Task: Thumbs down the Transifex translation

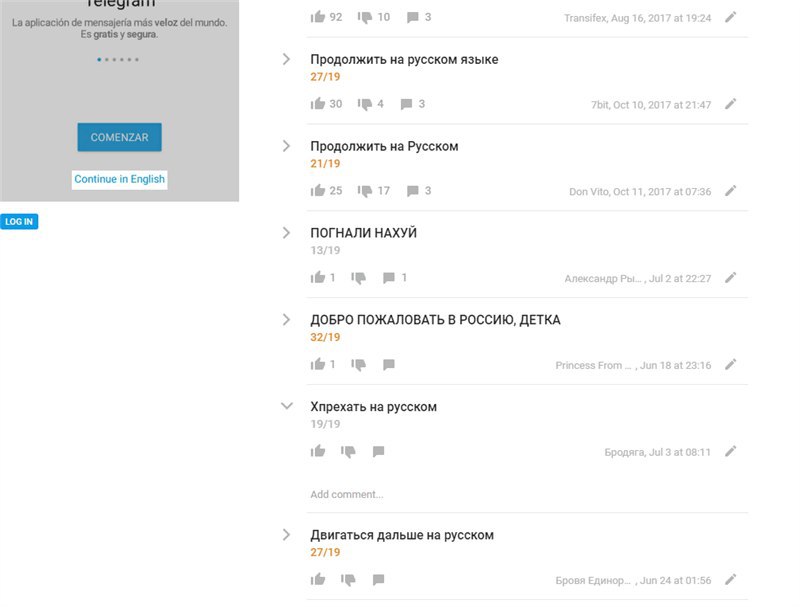Action: (365, 17)
